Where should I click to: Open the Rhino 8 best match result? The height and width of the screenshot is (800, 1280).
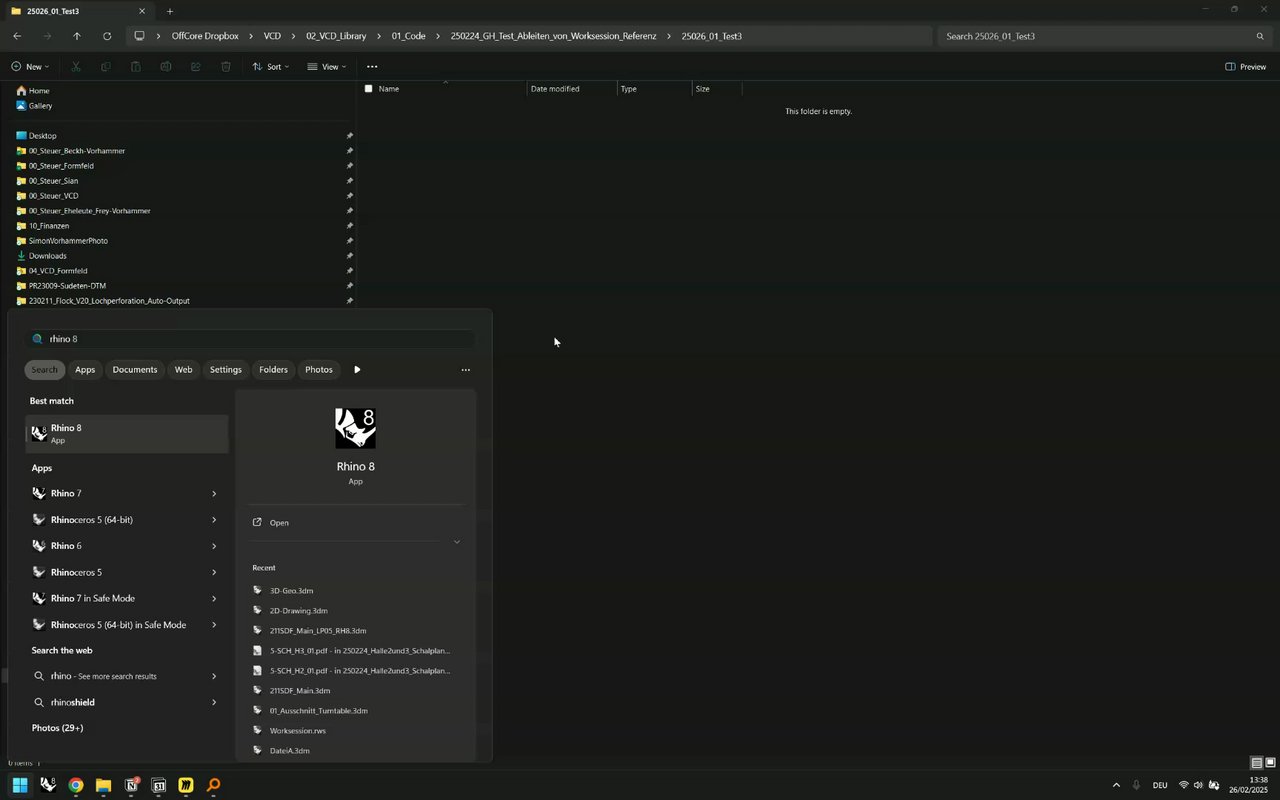tap(127, 434)
